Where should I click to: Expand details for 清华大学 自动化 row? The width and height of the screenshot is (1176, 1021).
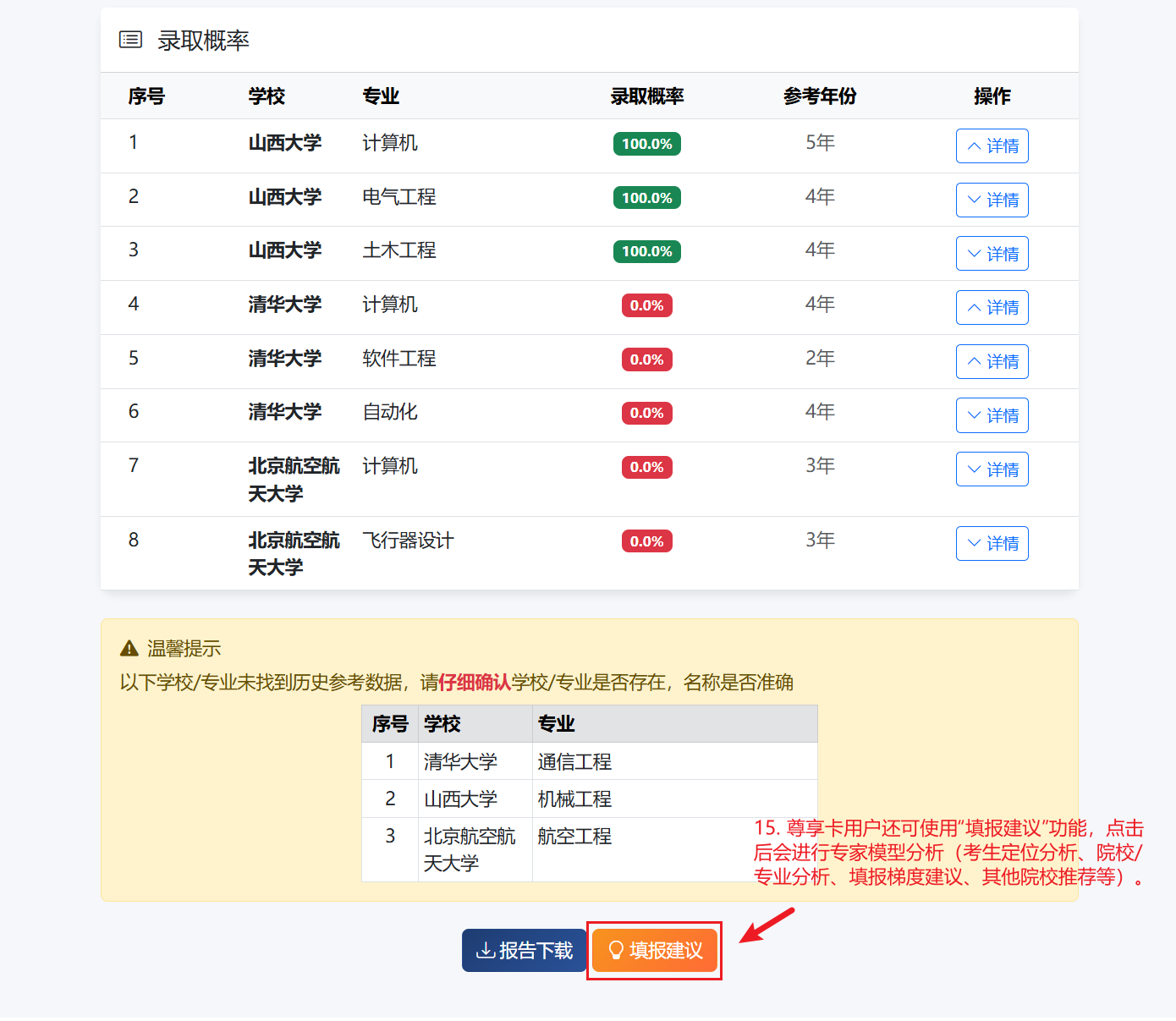pyautogui.click(x=992, y=415)
